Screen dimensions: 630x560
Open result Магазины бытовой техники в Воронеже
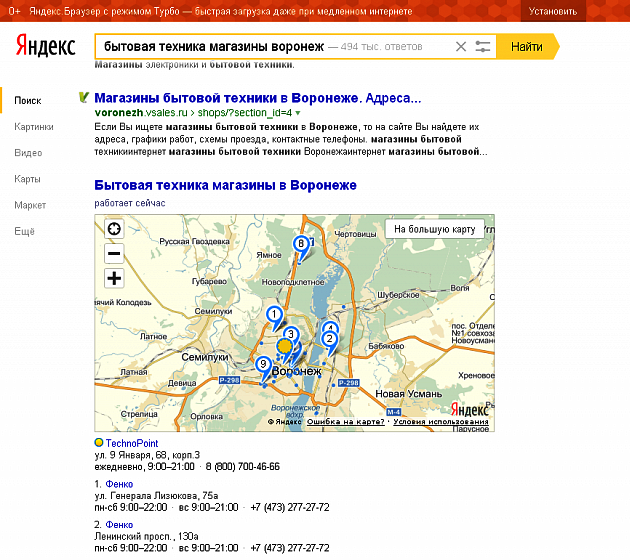click(x=258, y=98)
